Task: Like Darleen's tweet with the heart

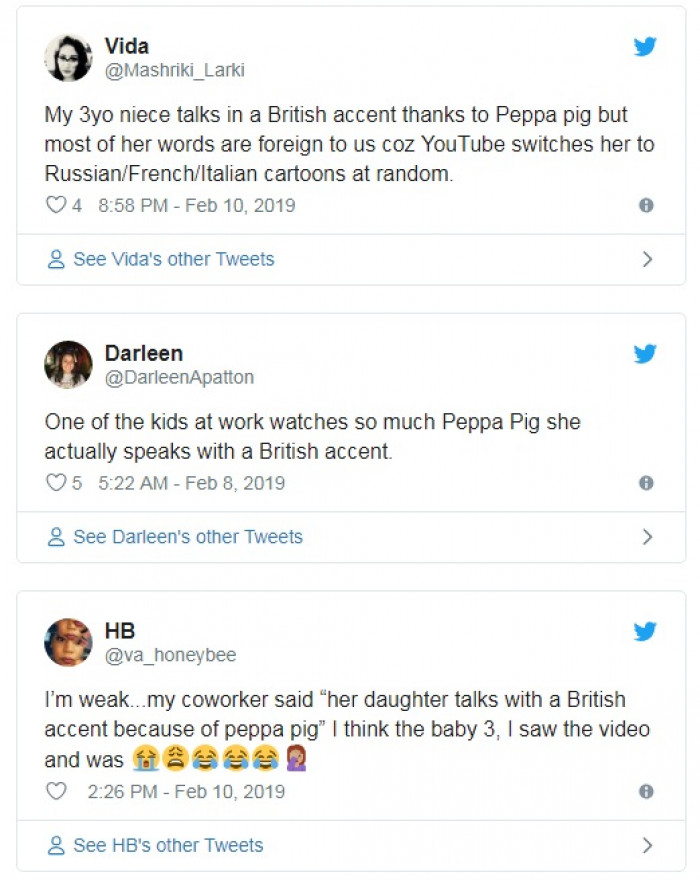Action: (56, 483)
